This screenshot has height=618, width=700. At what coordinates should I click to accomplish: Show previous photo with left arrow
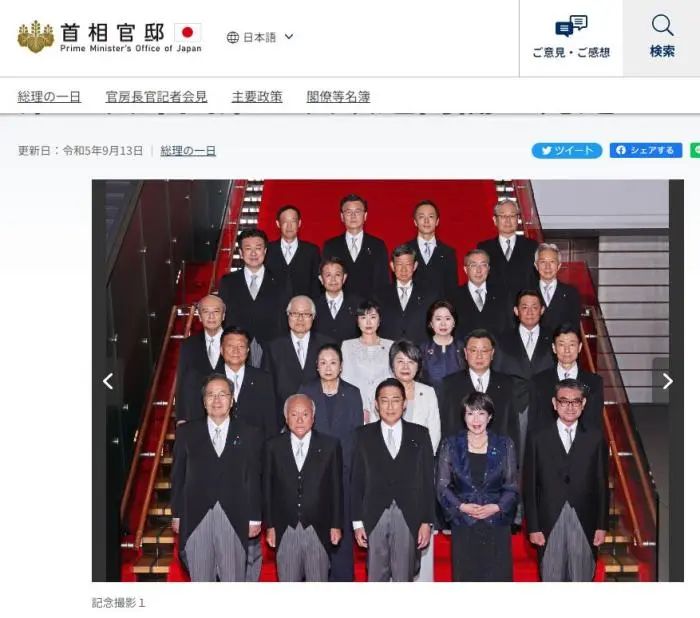108,381
